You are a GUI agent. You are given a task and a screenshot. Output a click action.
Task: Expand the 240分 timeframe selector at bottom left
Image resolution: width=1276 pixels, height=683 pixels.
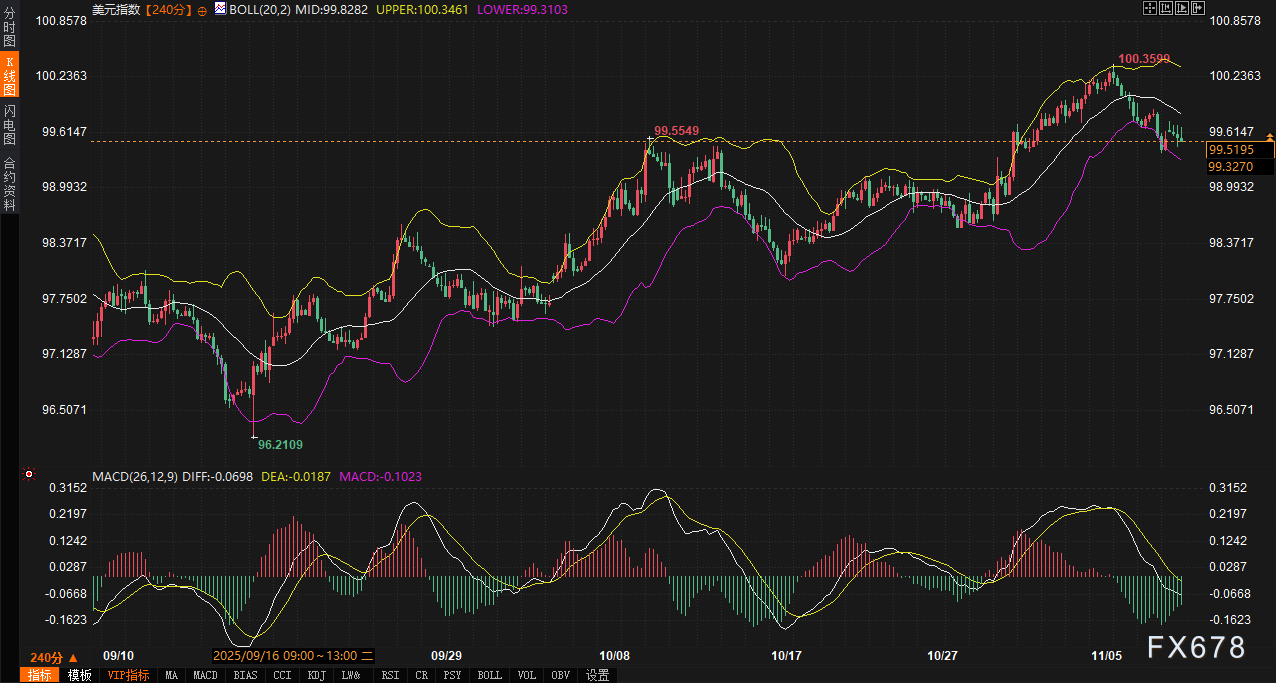tap(53, 657)
